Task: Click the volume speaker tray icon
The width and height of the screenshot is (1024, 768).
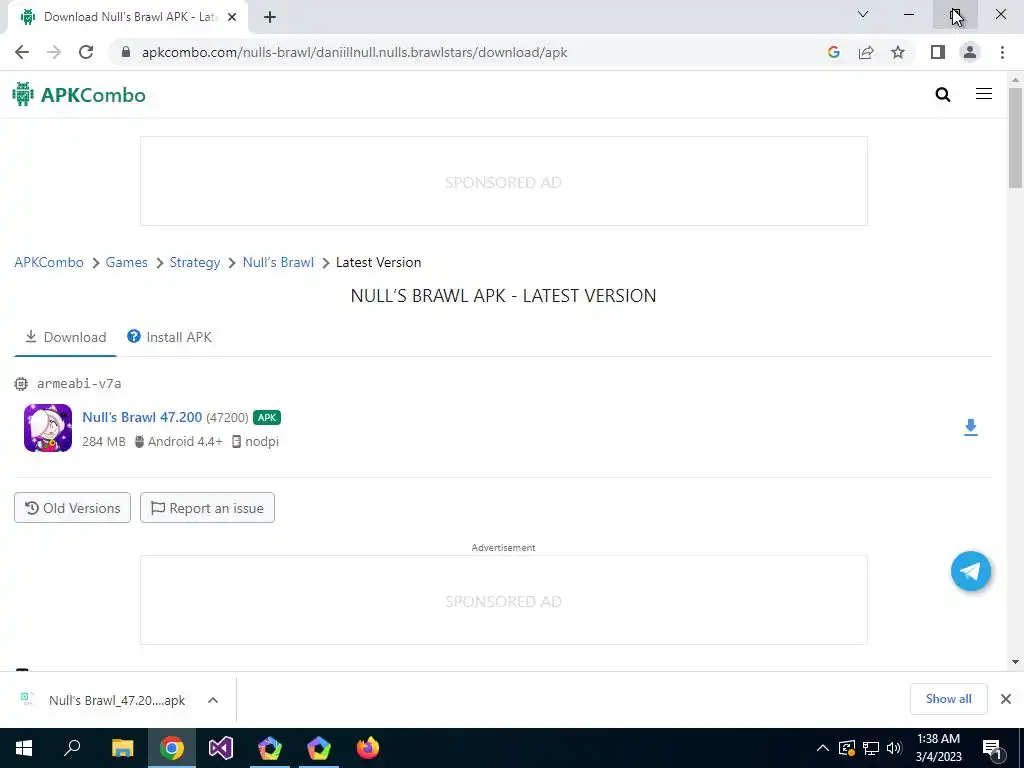Action: pyautogui.click(x=894, y=748)
